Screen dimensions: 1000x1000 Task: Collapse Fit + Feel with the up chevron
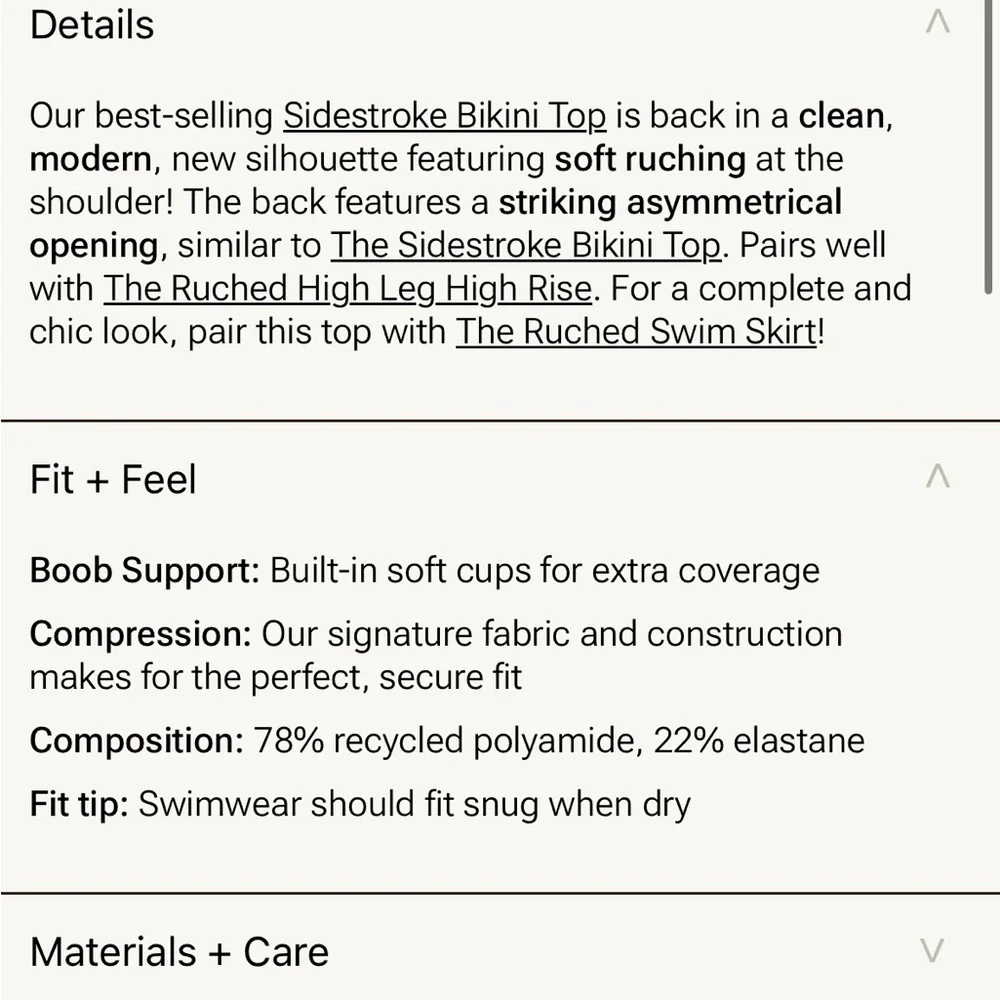[x=938, y=476]
